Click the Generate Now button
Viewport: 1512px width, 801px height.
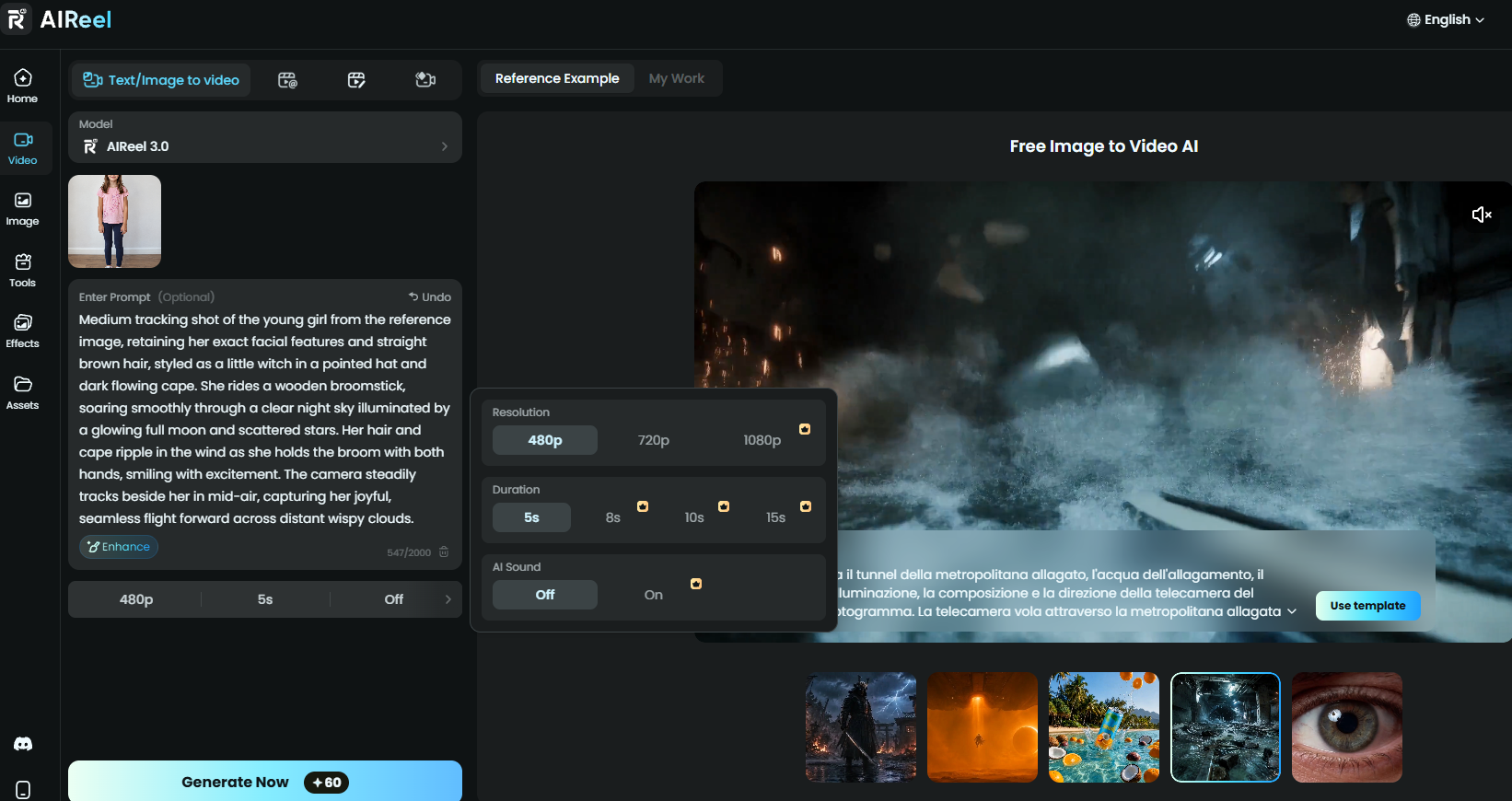(x=265, y=782)
